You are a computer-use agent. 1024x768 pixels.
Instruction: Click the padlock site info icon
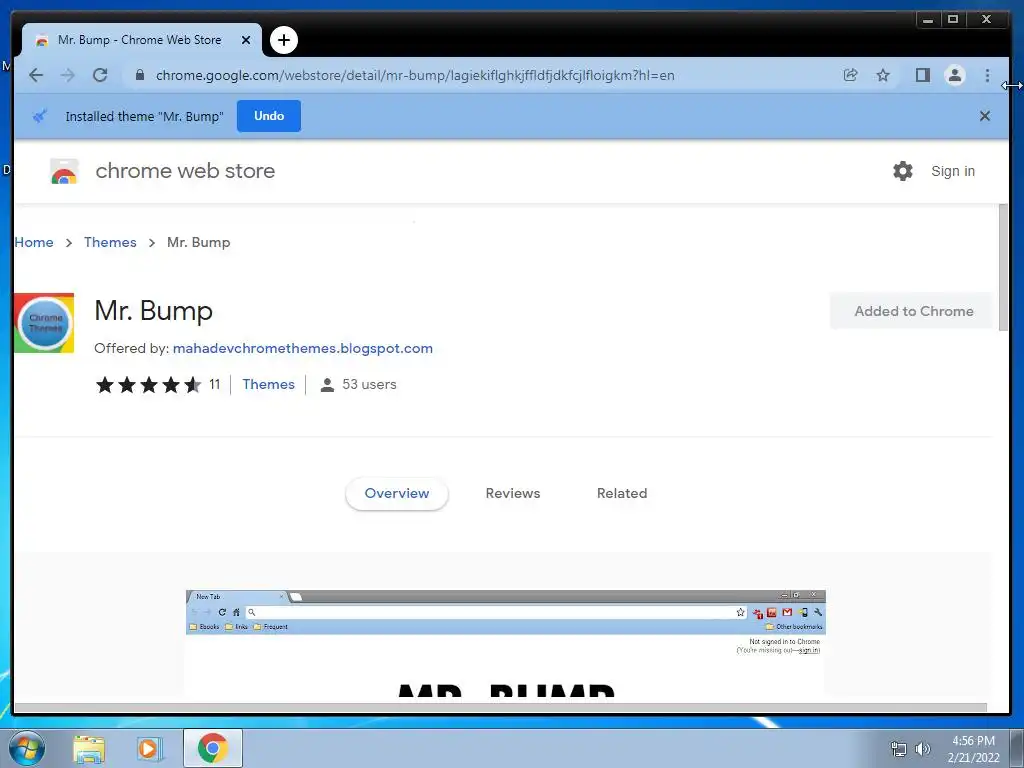pos(140,75)
